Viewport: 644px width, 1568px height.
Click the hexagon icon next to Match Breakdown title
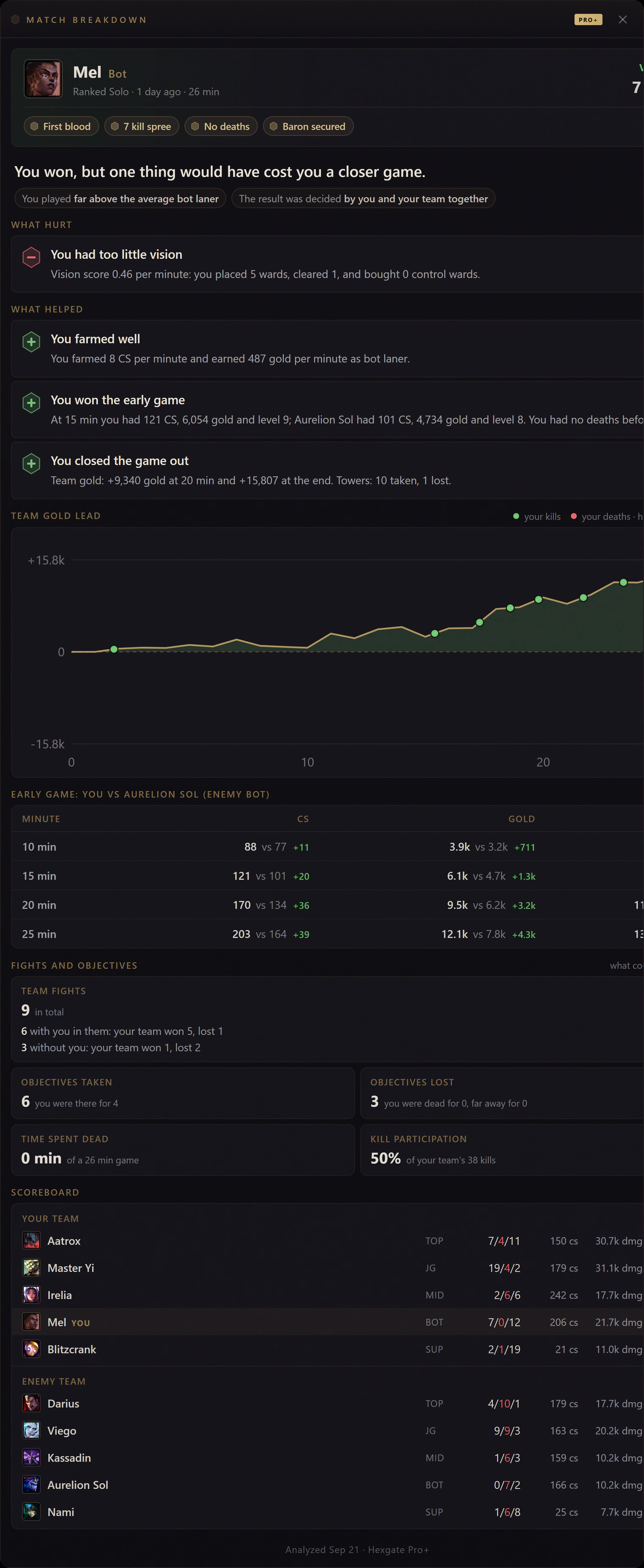(15, 19)
